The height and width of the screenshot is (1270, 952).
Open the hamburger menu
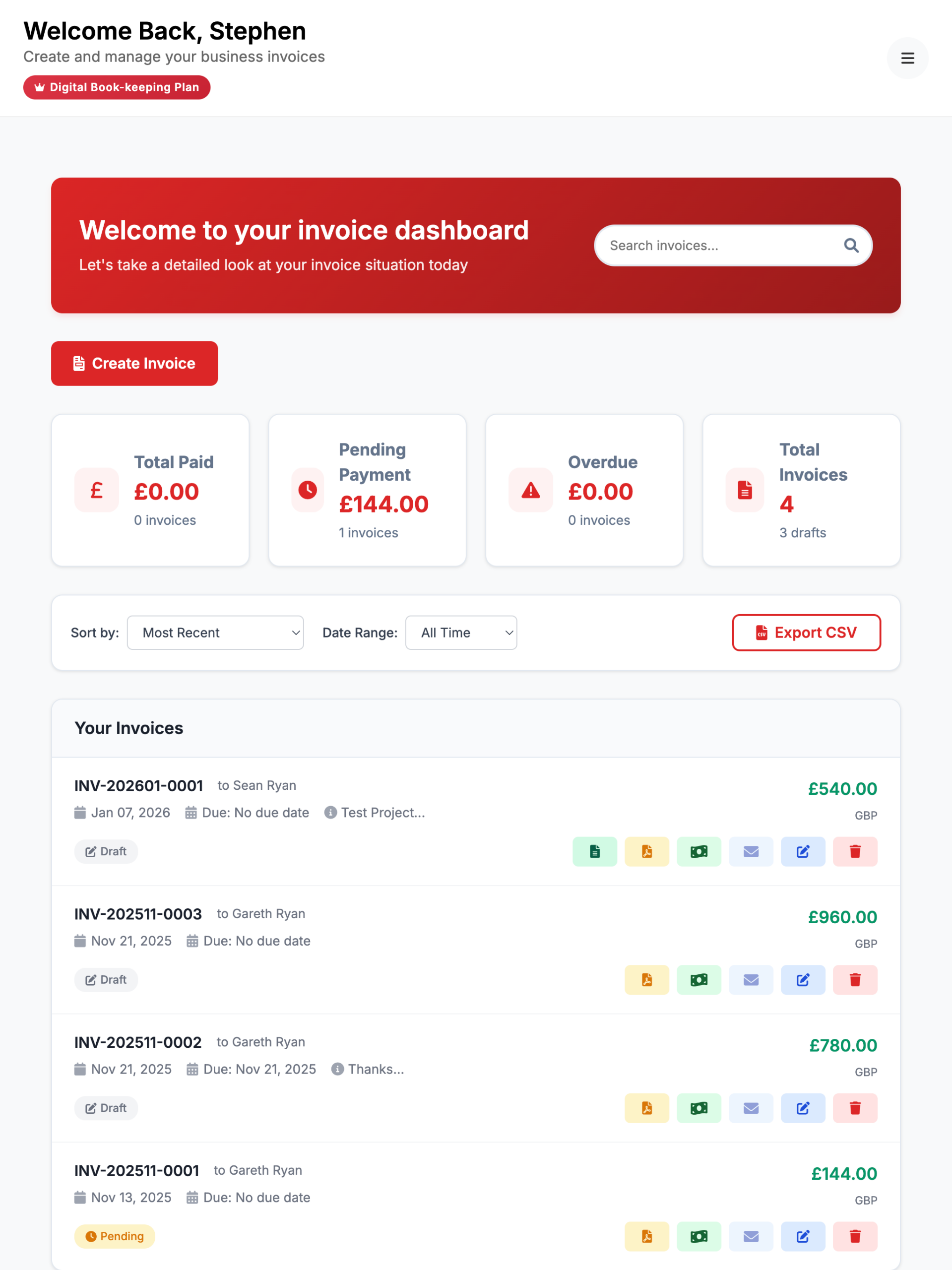click(907, 58)
